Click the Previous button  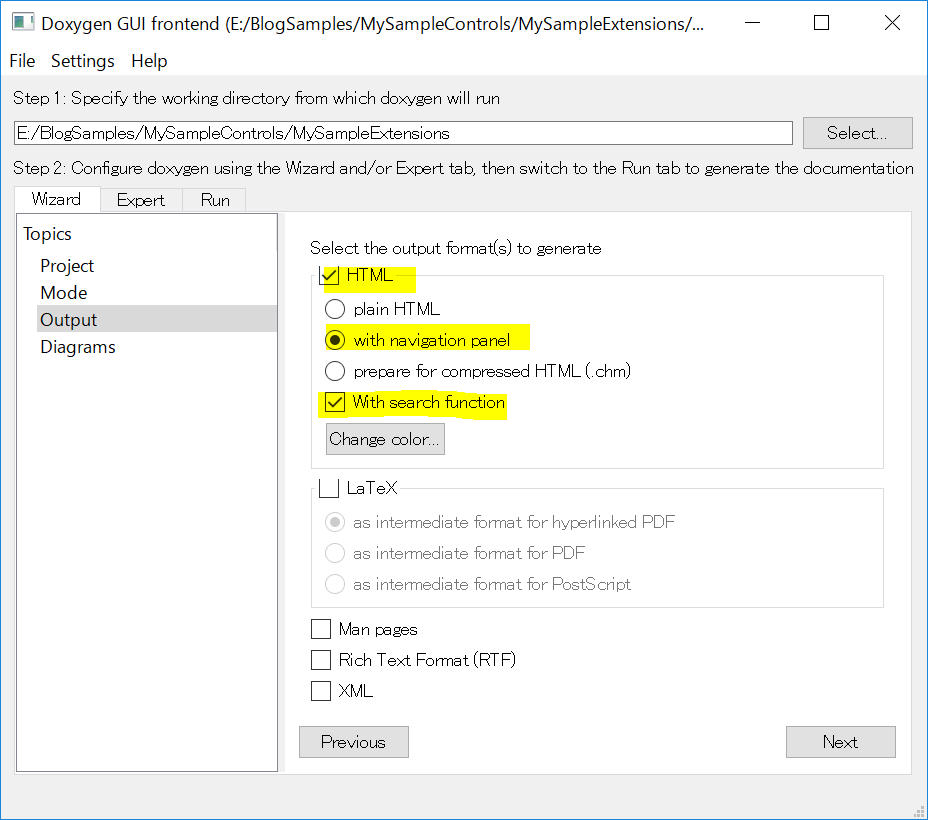pos(354,742)
